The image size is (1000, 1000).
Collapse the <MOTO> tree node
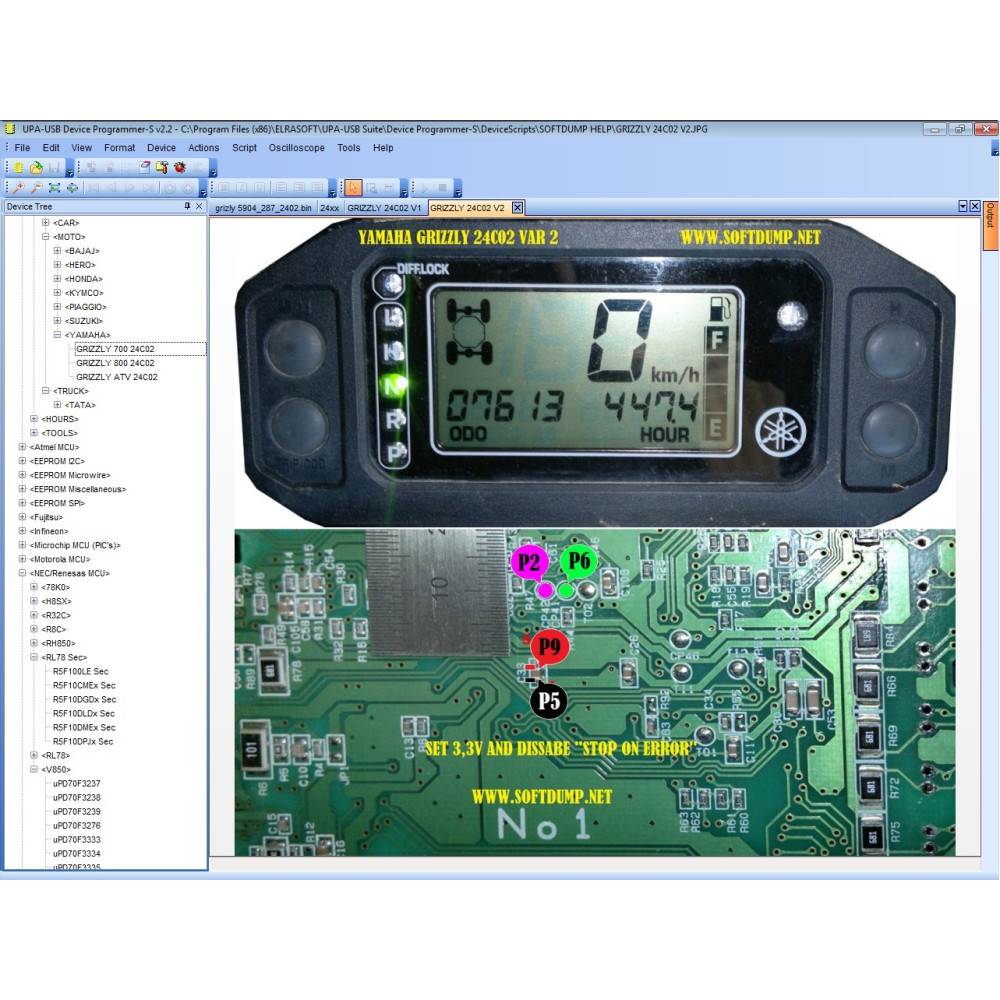(45, 237)
